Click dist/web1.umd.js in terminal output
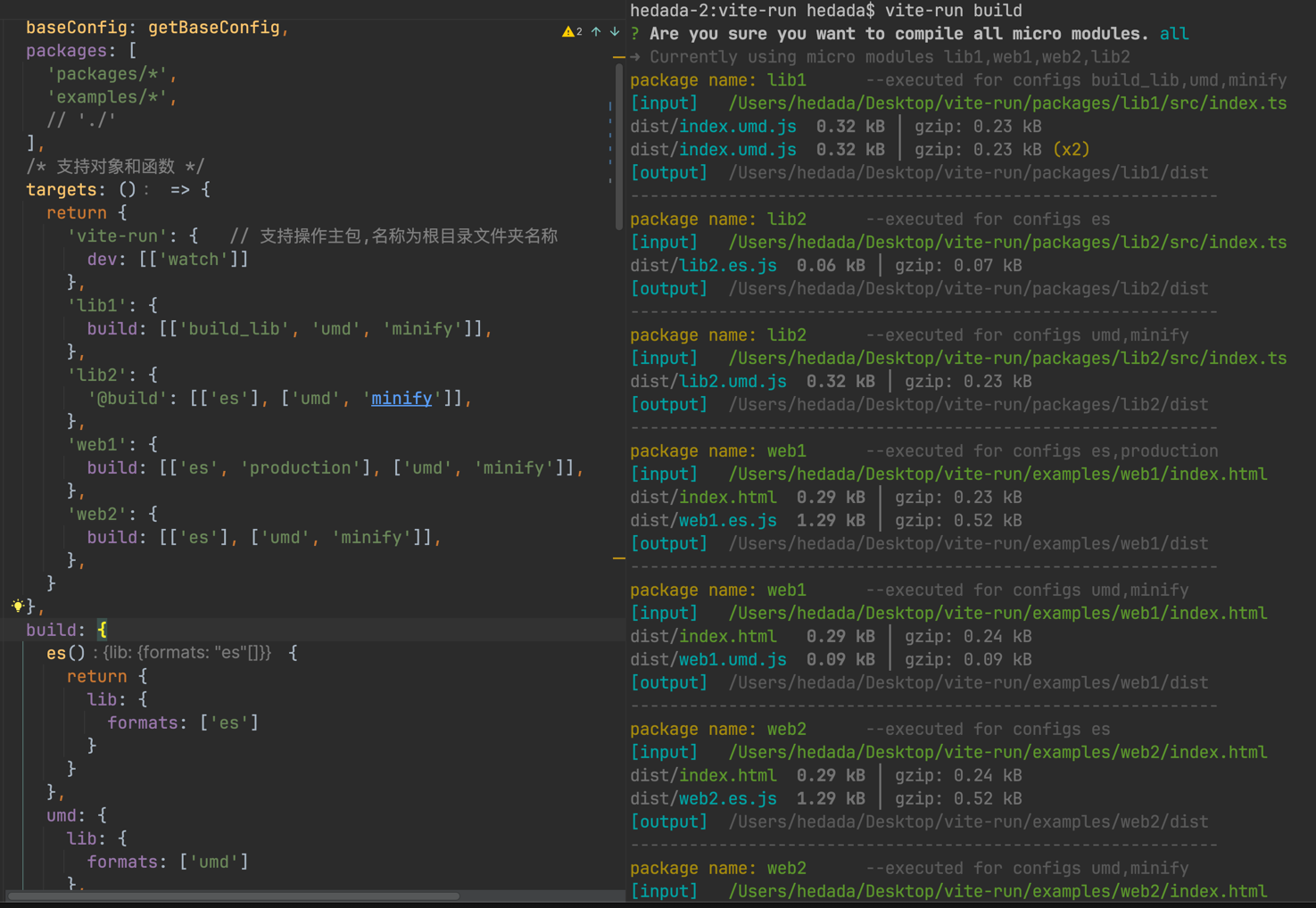Image resolution: width=1316 pixels, height=908 pixels. (x=708, y=660)
